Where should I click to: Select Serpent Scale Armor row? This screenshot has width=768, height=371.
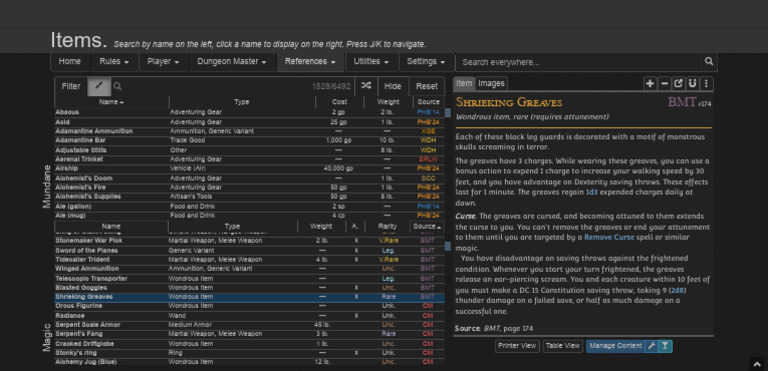tap(249, 325)
